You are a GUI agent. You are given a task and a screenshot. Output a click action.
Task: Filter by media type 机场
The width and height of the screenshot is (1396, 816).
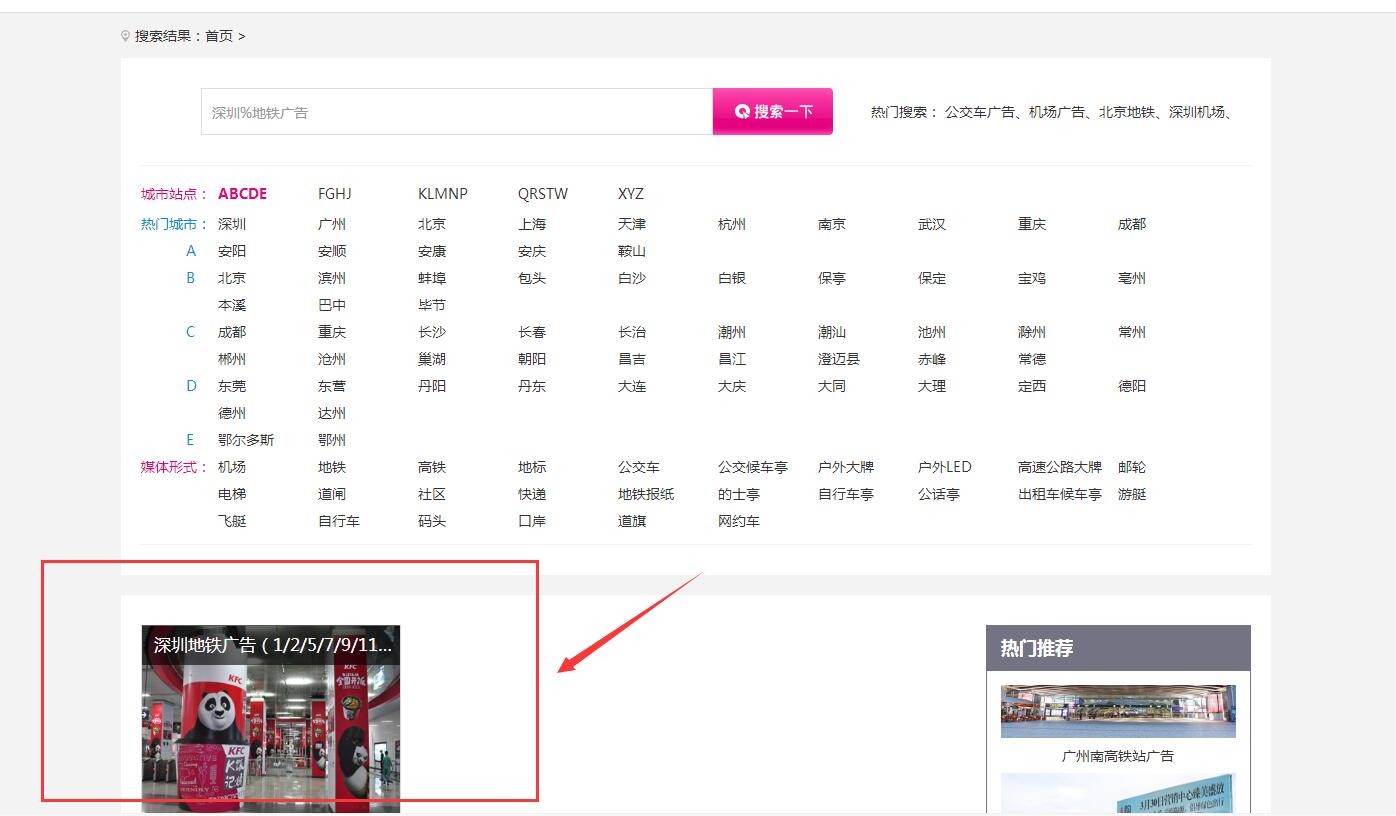232,467
